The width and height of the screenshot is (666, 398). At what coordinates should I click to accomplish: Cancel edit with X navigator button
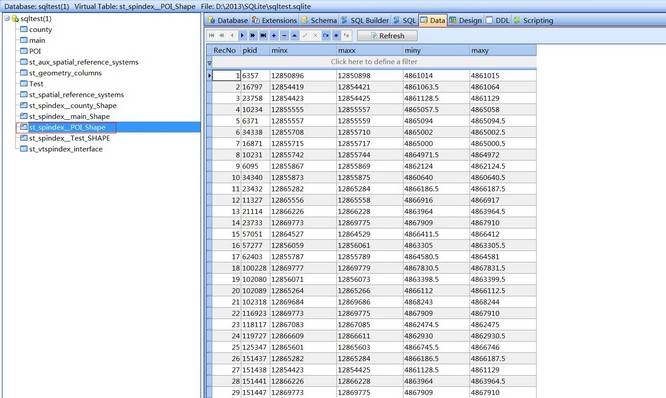point(315,36)
